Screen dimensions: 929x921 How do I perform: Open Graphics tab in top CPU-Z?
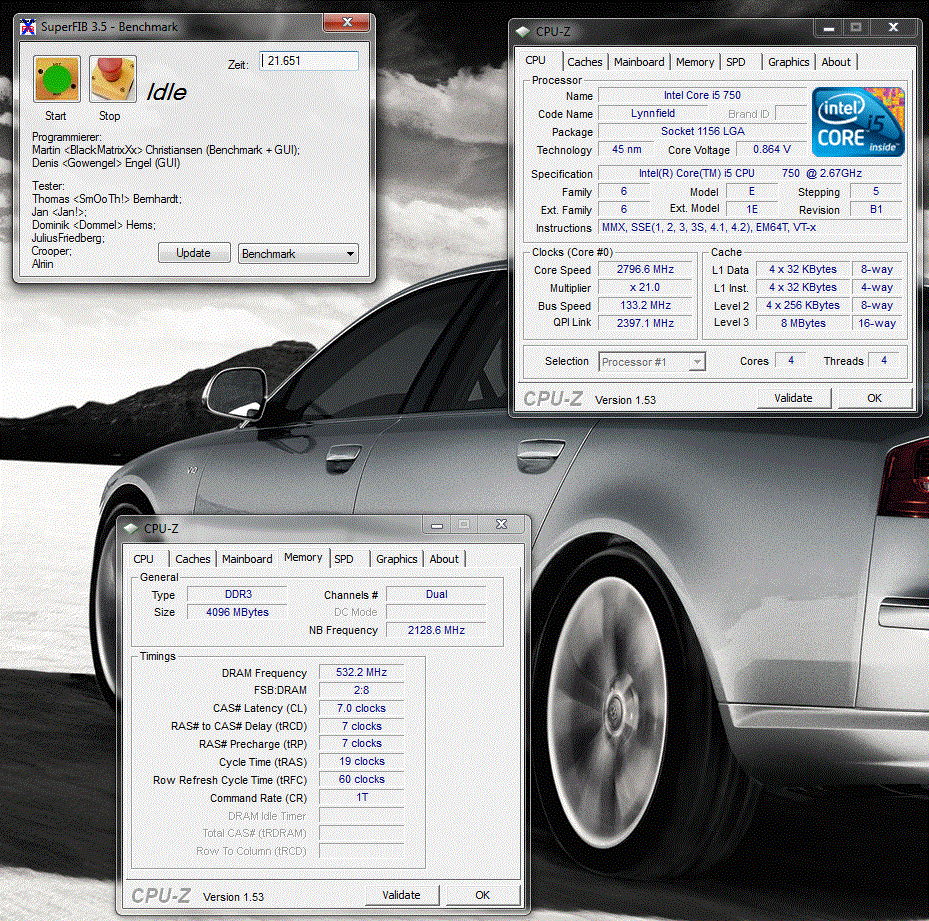789,62
